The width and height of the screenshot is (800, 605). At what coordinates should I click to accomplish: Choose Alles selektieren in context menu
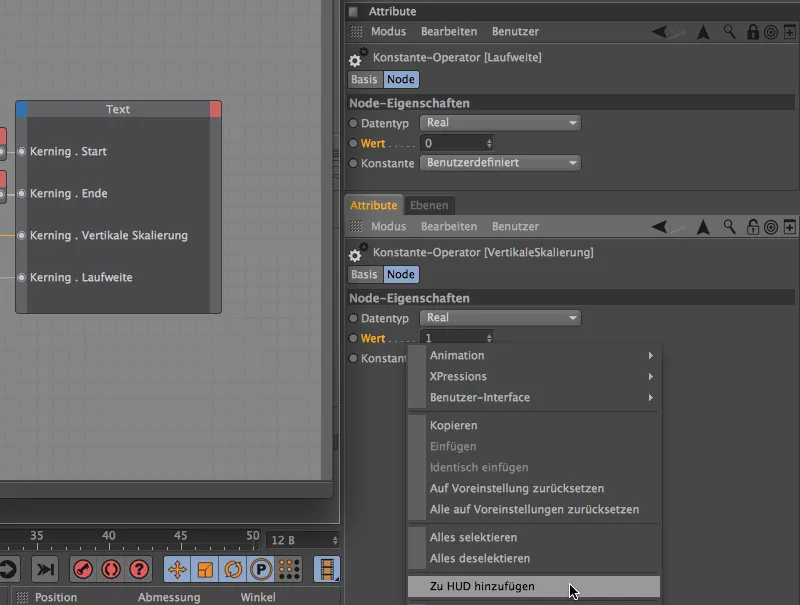click(x=534, y=537)
